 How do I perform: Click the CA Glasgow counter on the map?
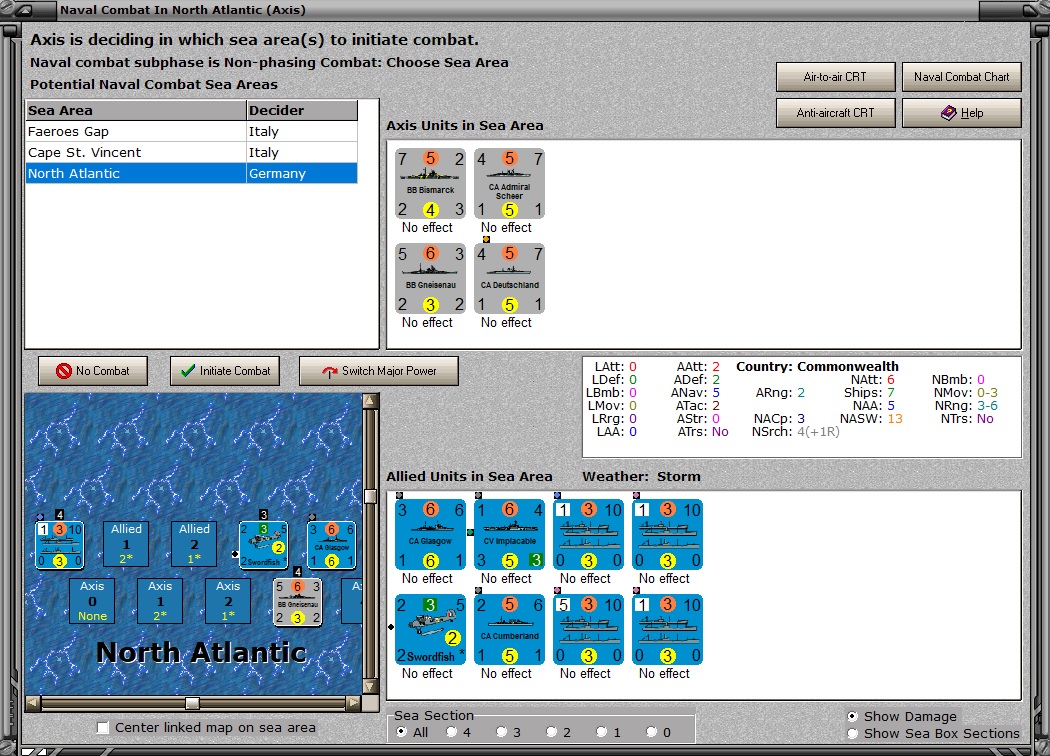(331, 545)
